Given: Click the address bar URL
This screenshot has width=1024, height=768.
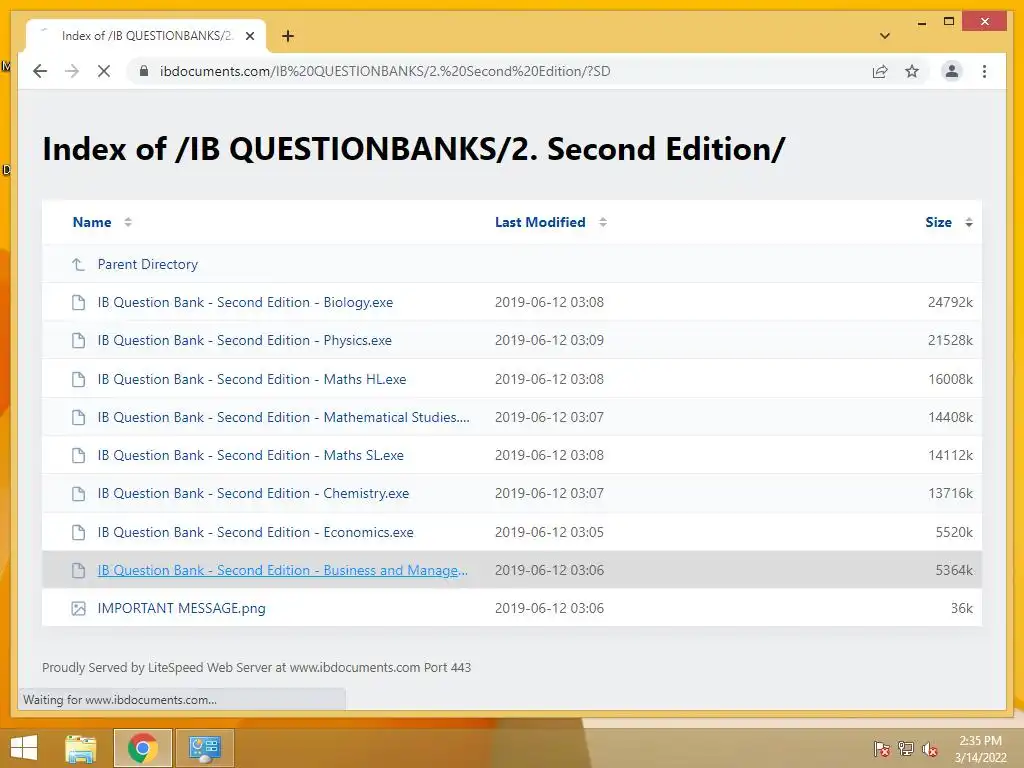Looking at the screenshot, I should tap(385, 71).
